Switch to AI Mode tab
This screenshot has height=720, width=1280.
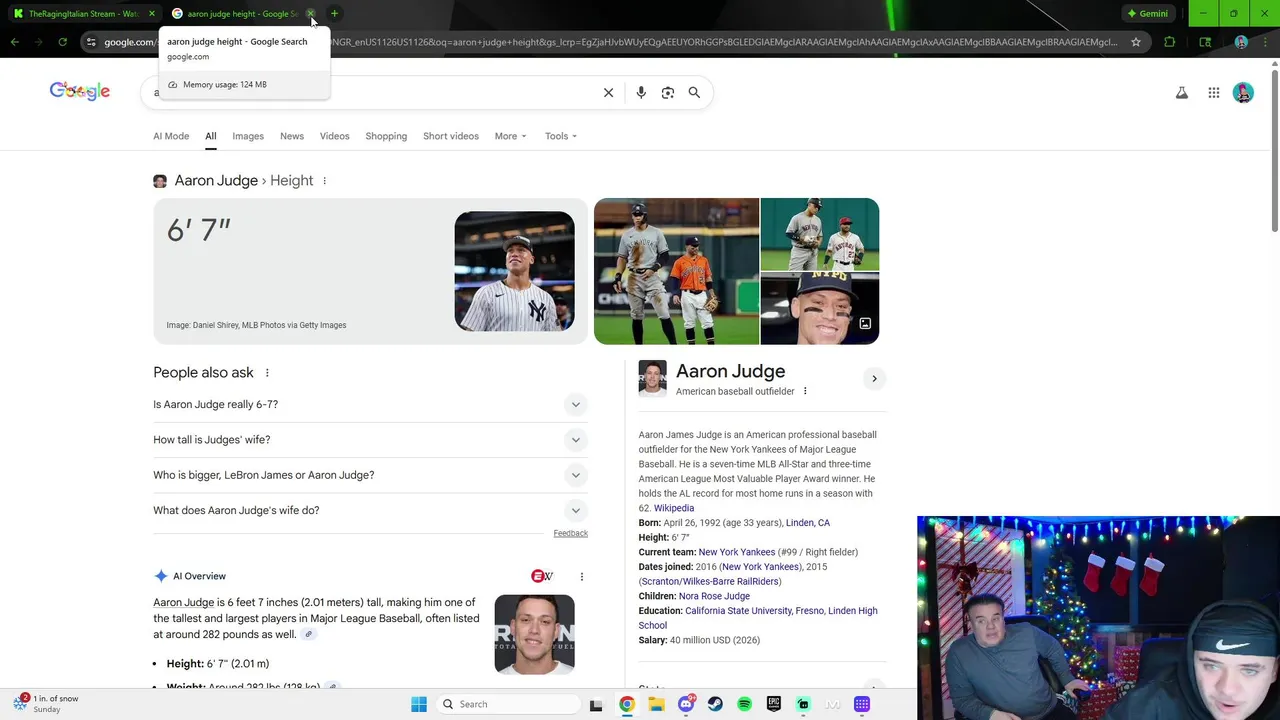(171, 136)
